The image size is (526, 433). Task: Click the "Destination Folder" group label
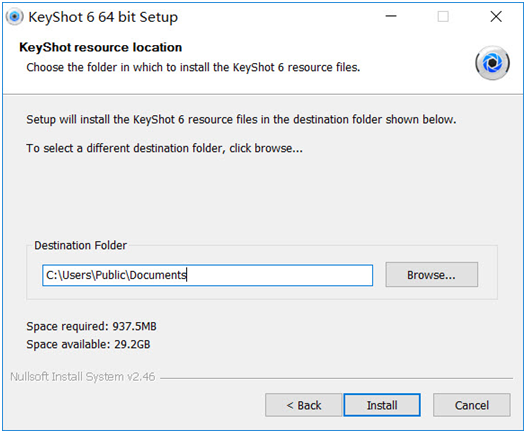click(81, 245)
